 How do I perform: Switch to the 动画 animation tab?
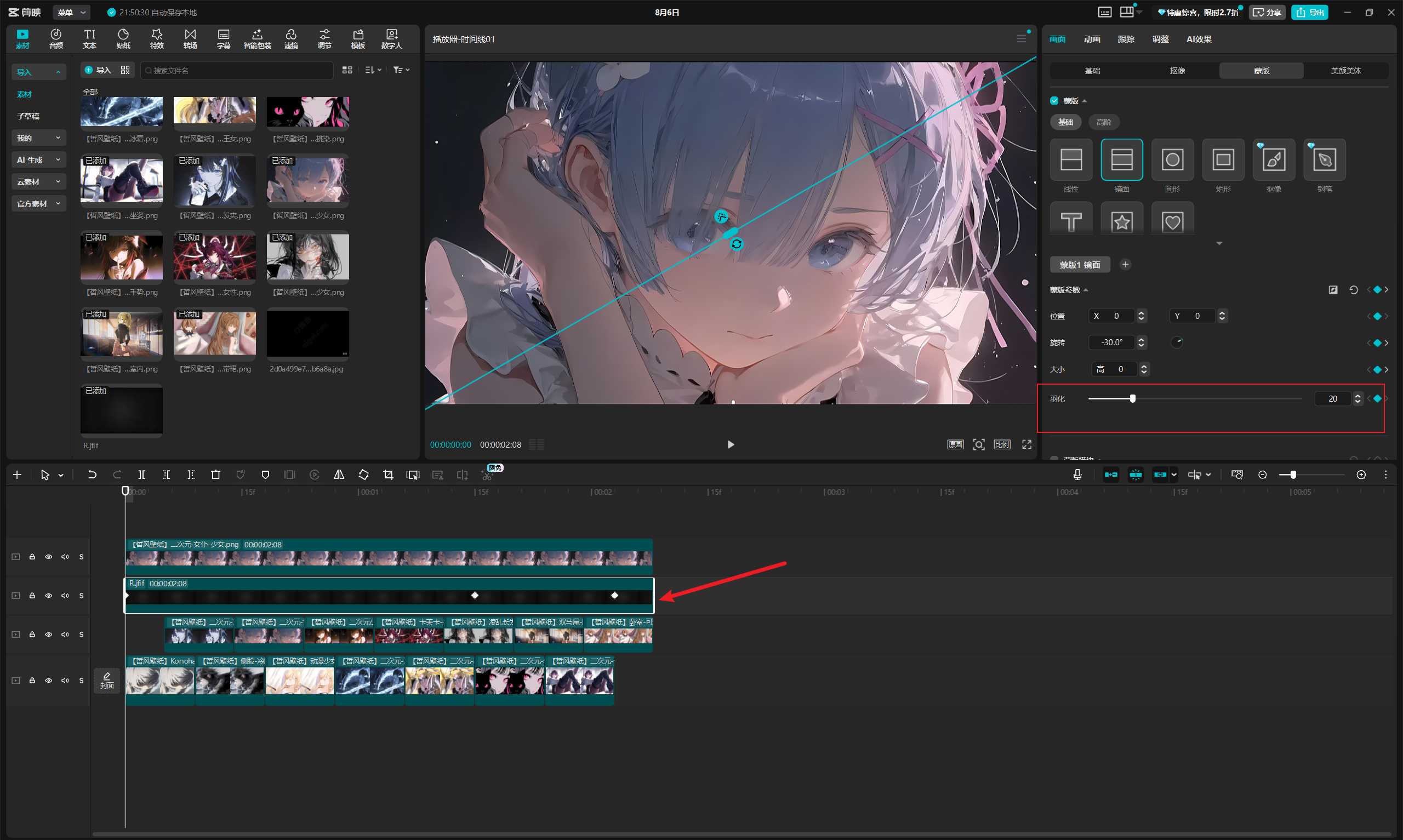(x=1092, y=39)
